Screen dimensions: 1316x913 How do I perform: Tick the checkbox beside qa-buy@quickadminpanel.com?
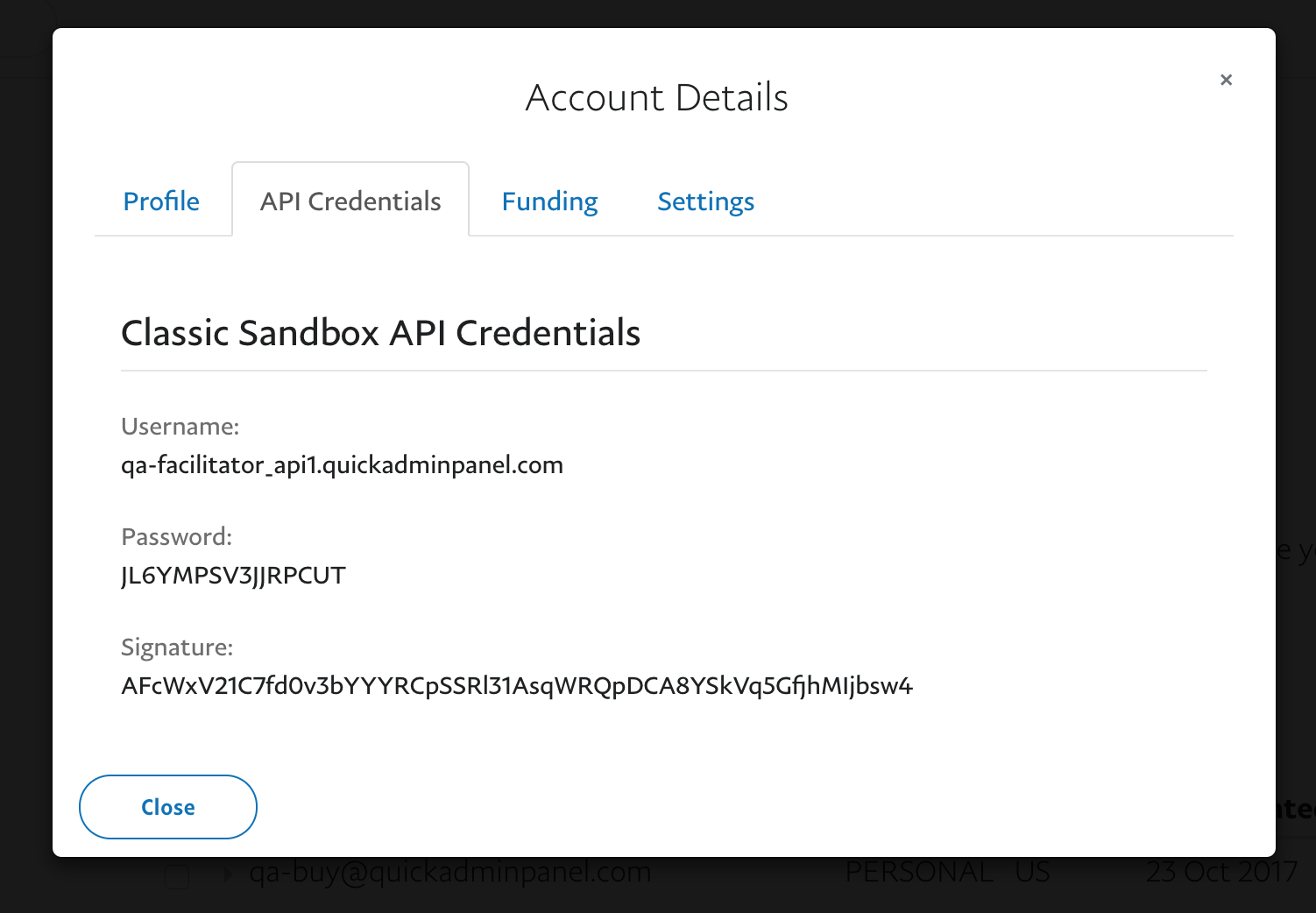177,876
